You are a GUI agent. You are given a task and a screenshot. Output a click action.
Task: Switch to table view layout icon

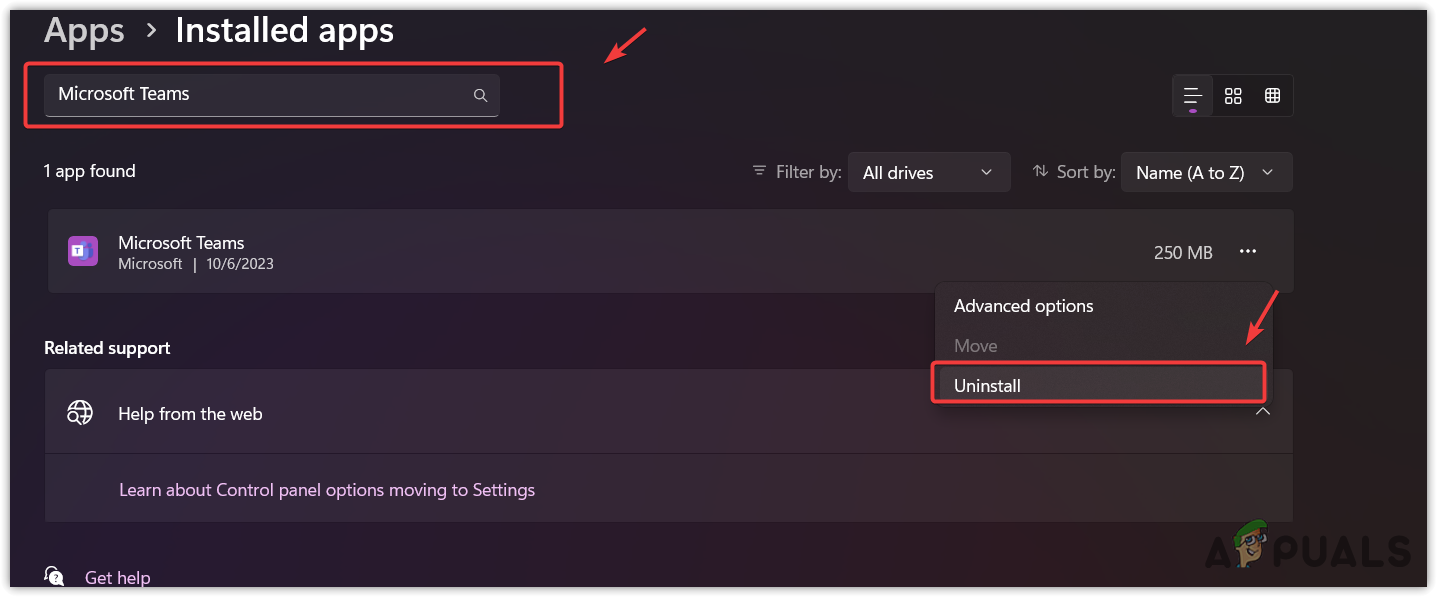coord(1272,96)
